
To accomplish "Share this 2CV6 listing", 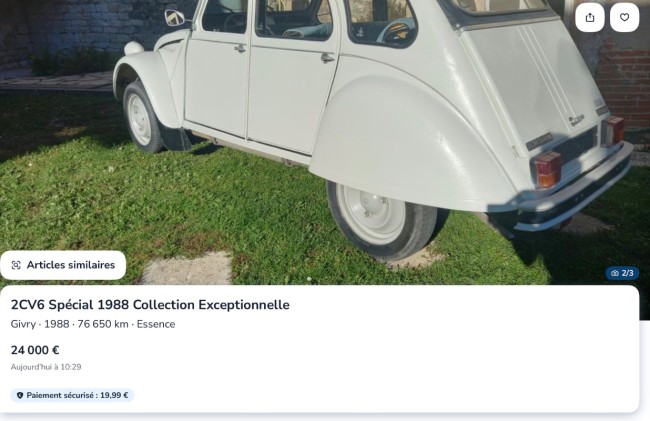I will click(589, 17).
